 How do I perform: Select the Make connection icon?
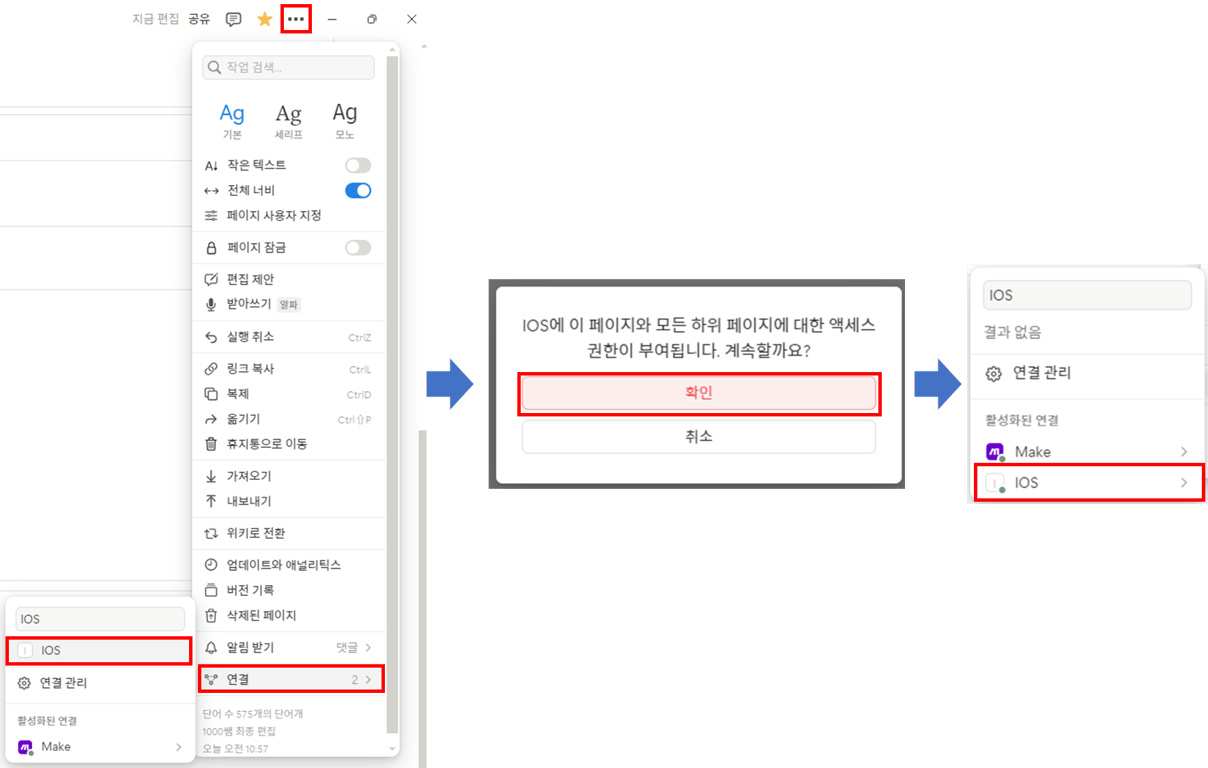(994, 451)
